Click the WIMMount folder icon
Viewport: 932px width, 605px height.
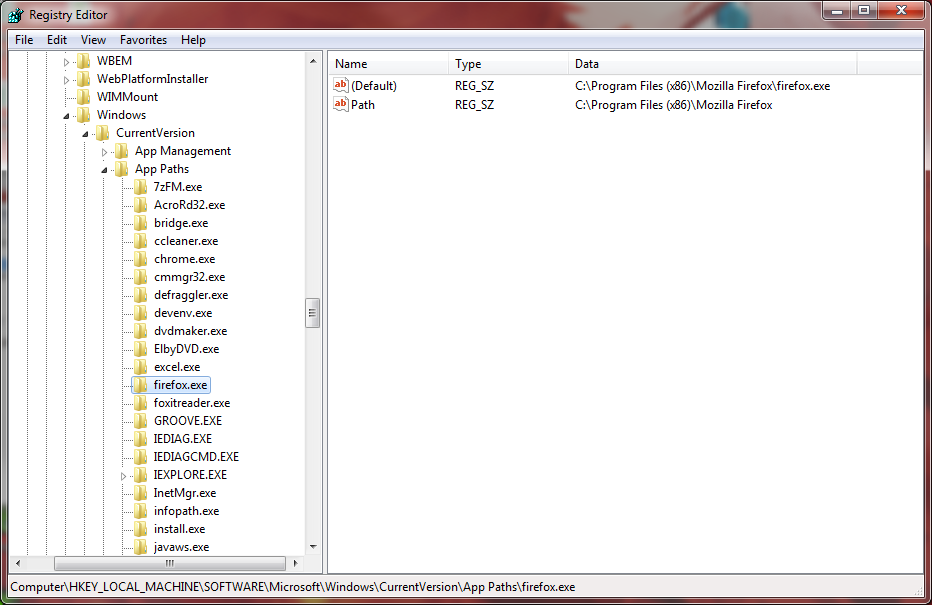click(84, 97)
